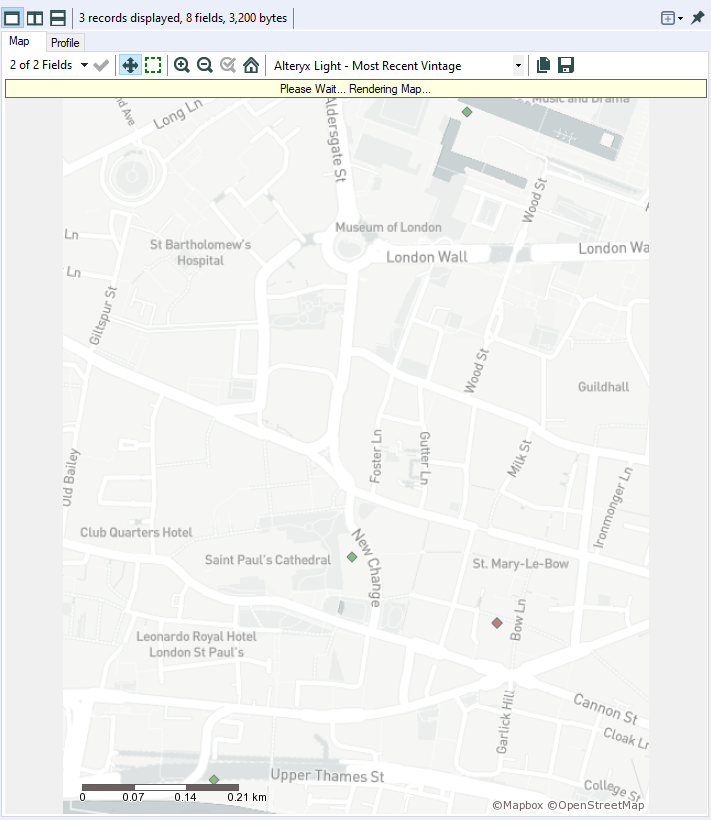Image resolution: width=711 pixels, height=820 pixels.
Task: Switch to stacked horizontal split view
Action: pyautogui.click(x=58, y=18)
